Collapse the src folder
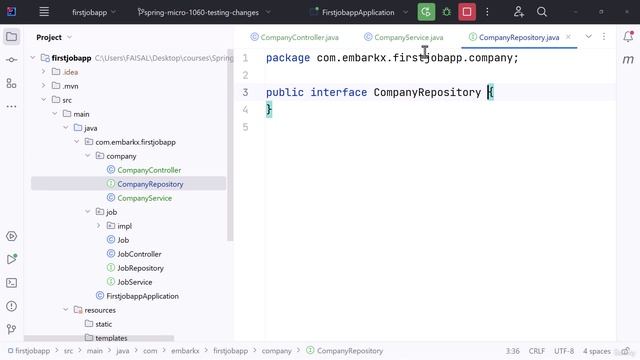 pyautogui.click(x=44, y=100)
